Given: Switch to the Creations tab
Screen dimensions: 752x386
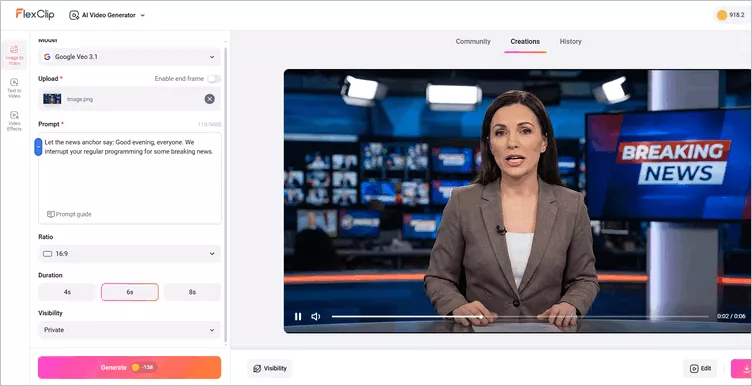Looking at the screenshot, I should click(525, 42).
